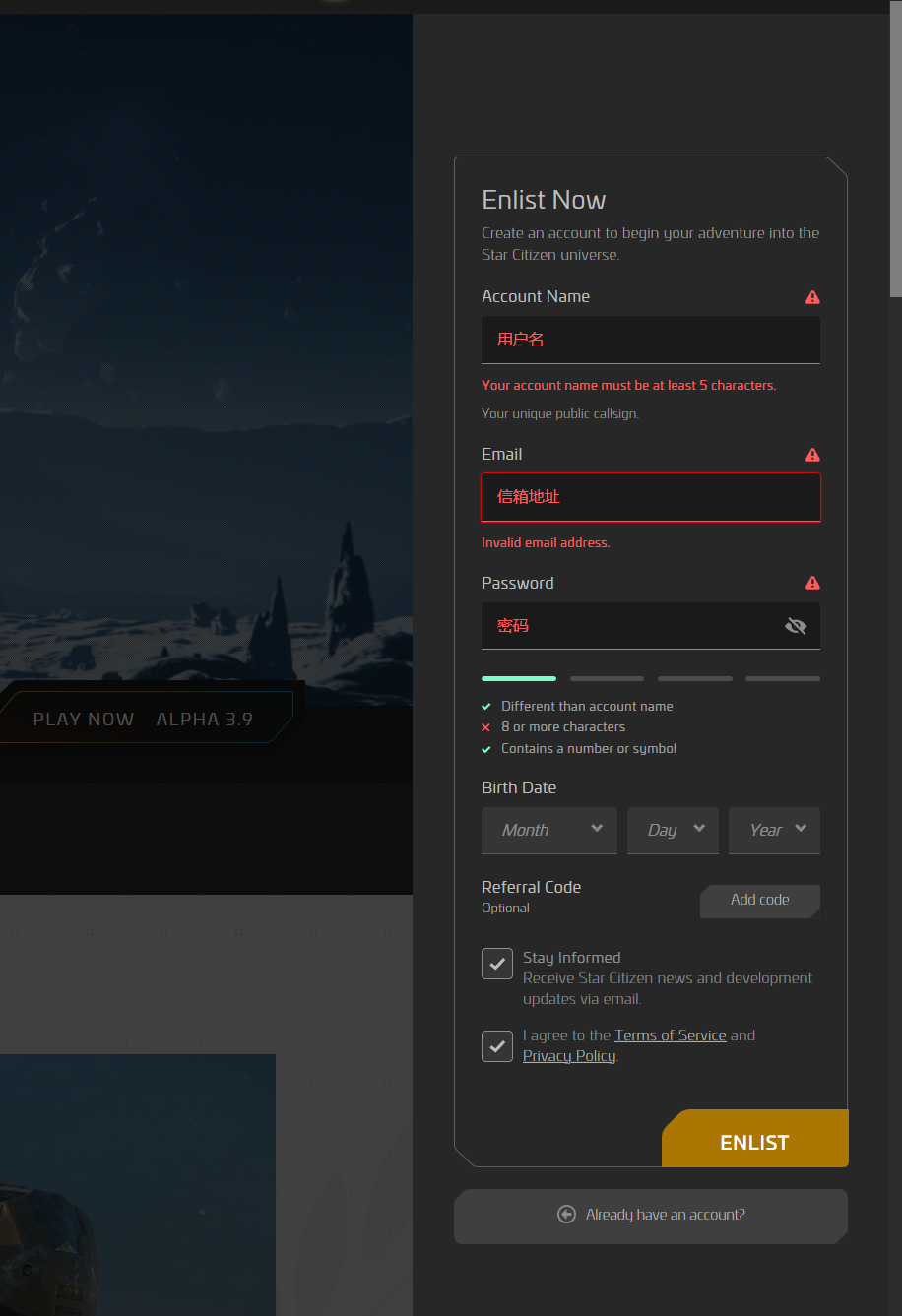902x1316 pixels.
Task: Open the Day birth date dropdown
Action: pyautogui.click(x=673, y=831)
